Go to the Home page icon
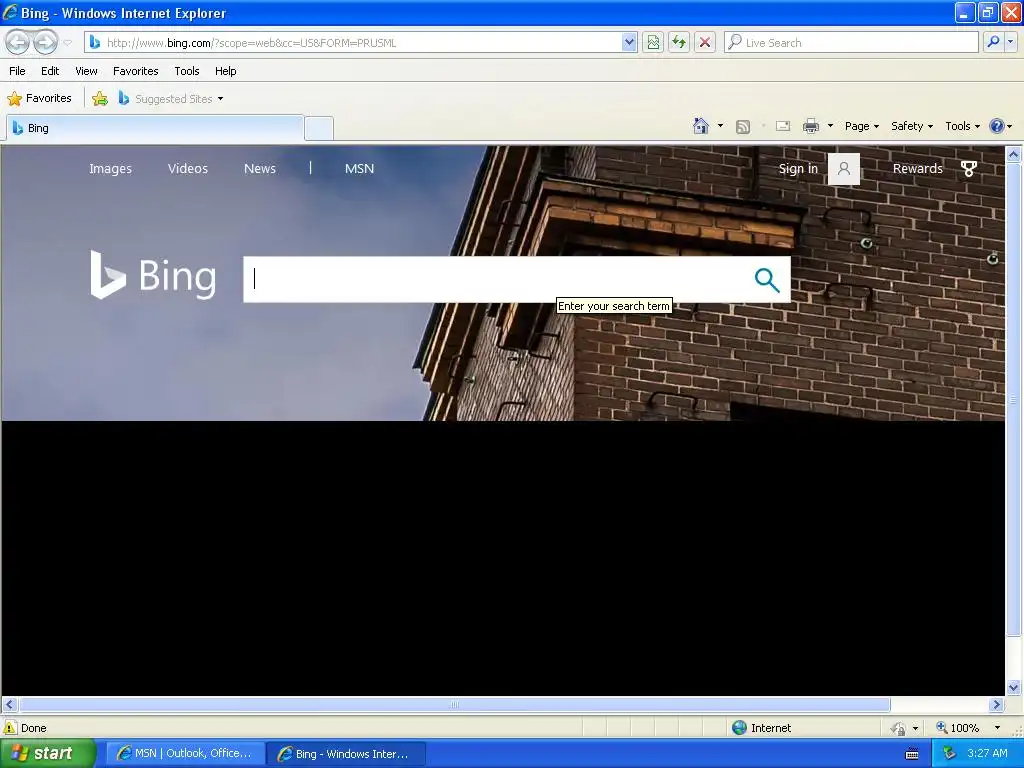This screenshot has height=768, width=1024. pos(701,126)
